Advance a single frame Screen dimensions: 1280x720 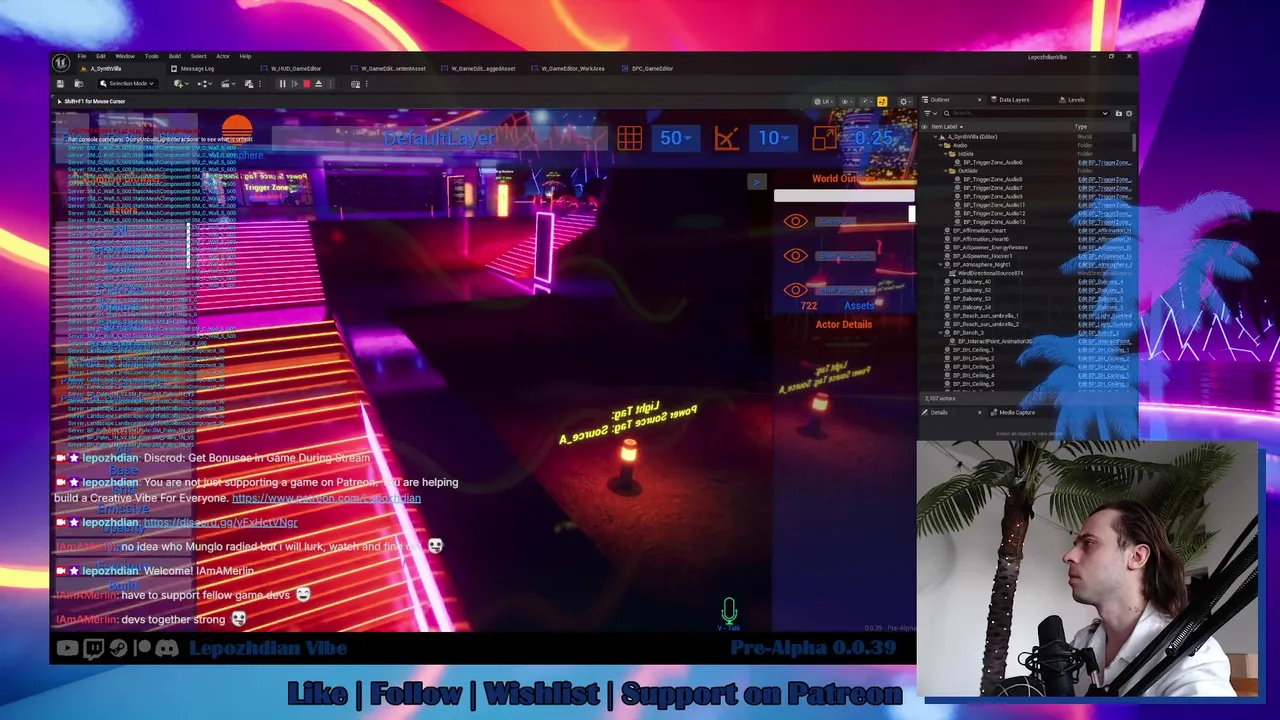pyautogui.click(x=295, y=84)
